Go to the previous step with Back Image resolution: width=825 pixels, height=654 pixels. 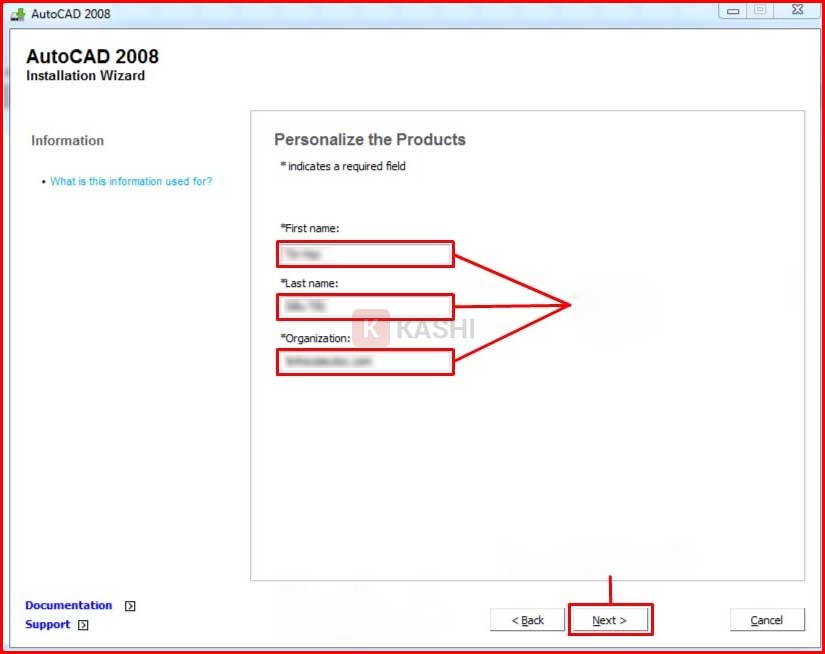pos(527,620)
